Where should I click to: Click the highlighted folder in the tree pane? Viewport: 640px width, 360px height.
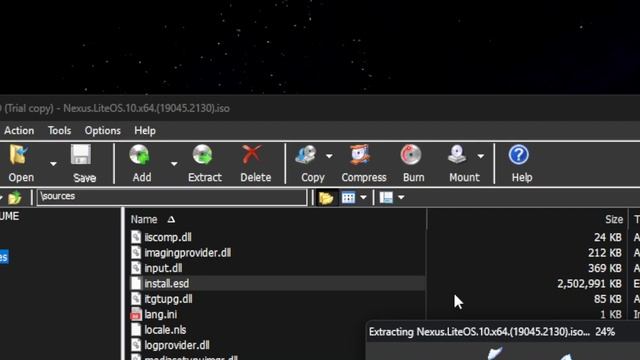4,257
